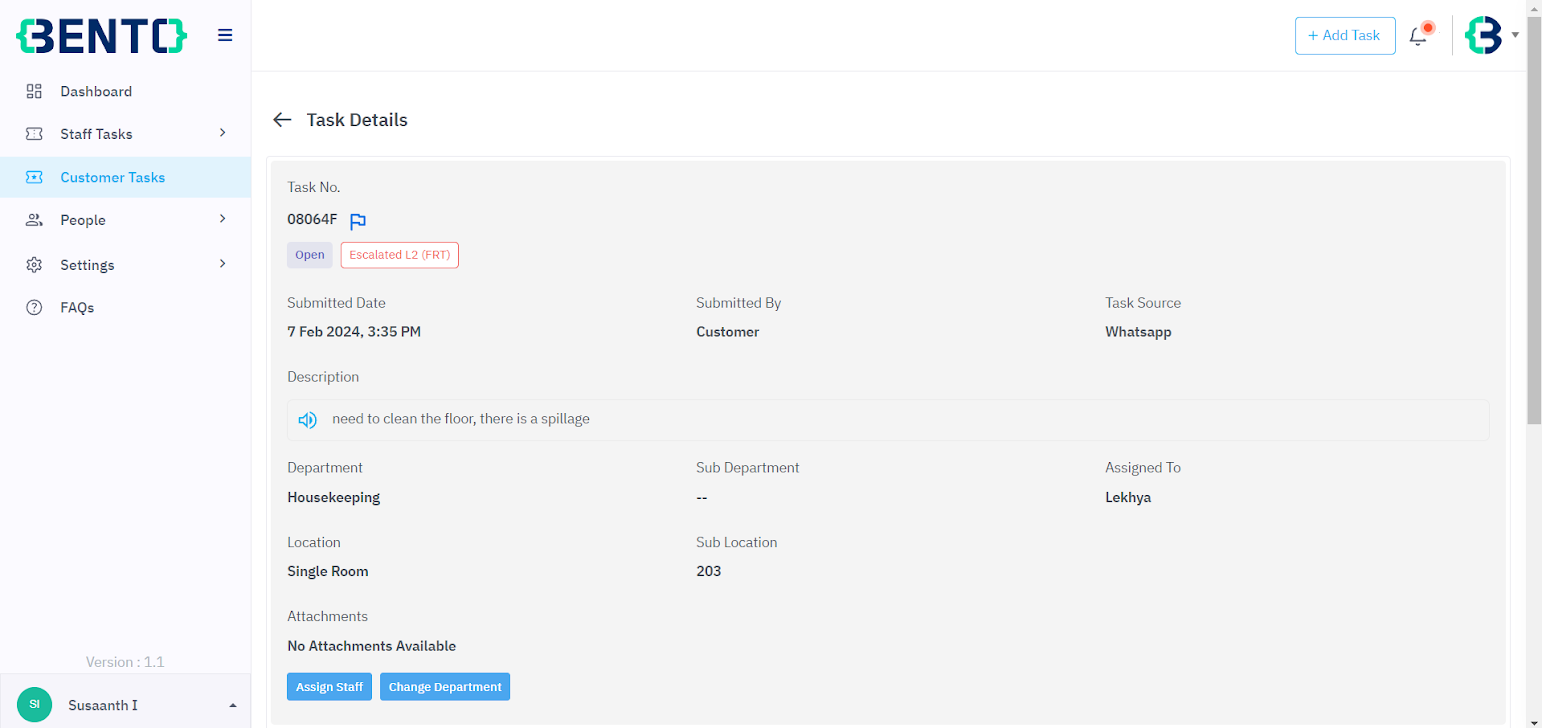
Task: Click the Version : 1.1 label
Action: pos(125,662)
